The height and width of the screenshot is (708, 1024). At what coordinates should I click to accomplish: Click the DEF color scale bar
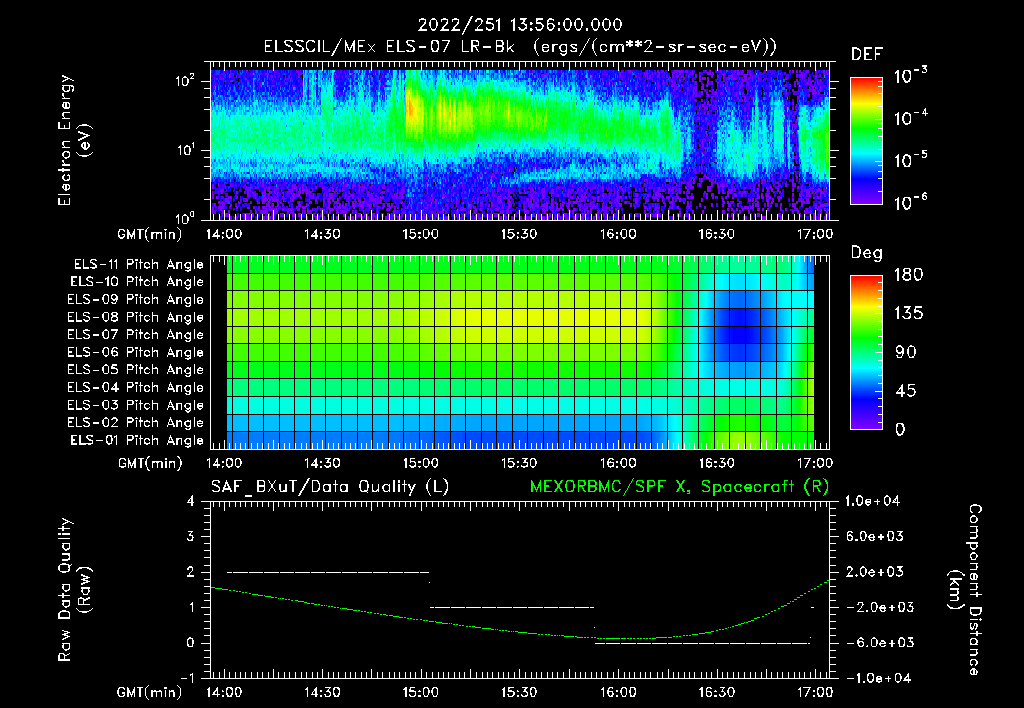[x=866, y=141]
